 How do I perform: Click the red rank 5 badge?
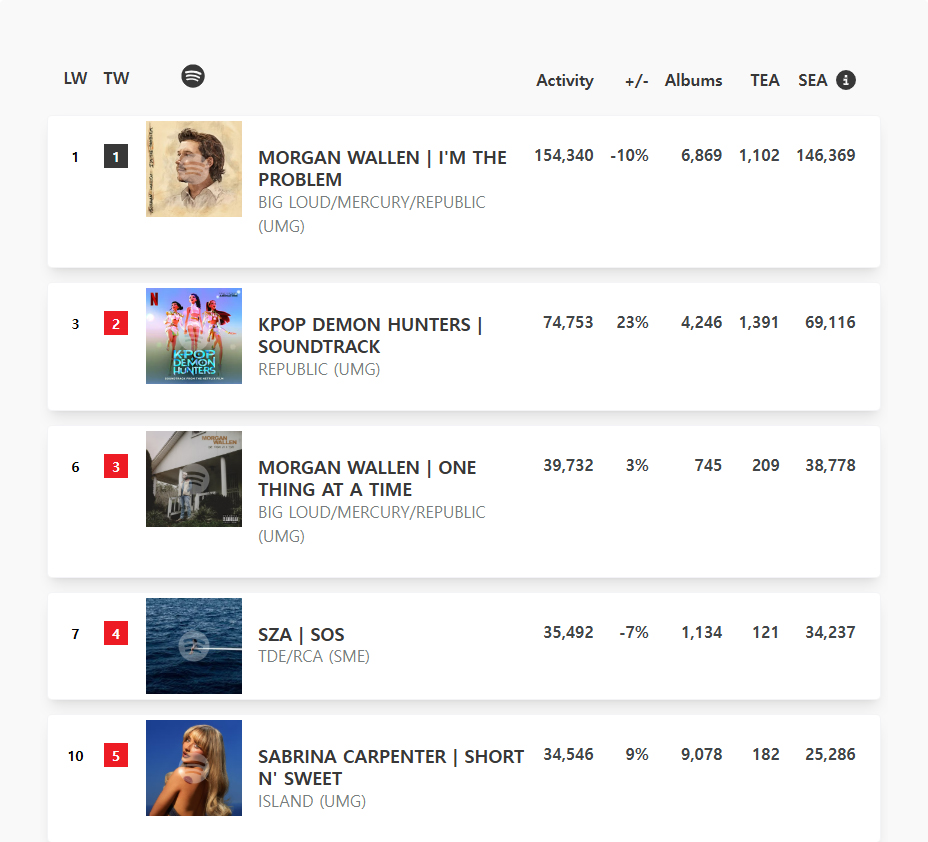[x=116, y=756]
